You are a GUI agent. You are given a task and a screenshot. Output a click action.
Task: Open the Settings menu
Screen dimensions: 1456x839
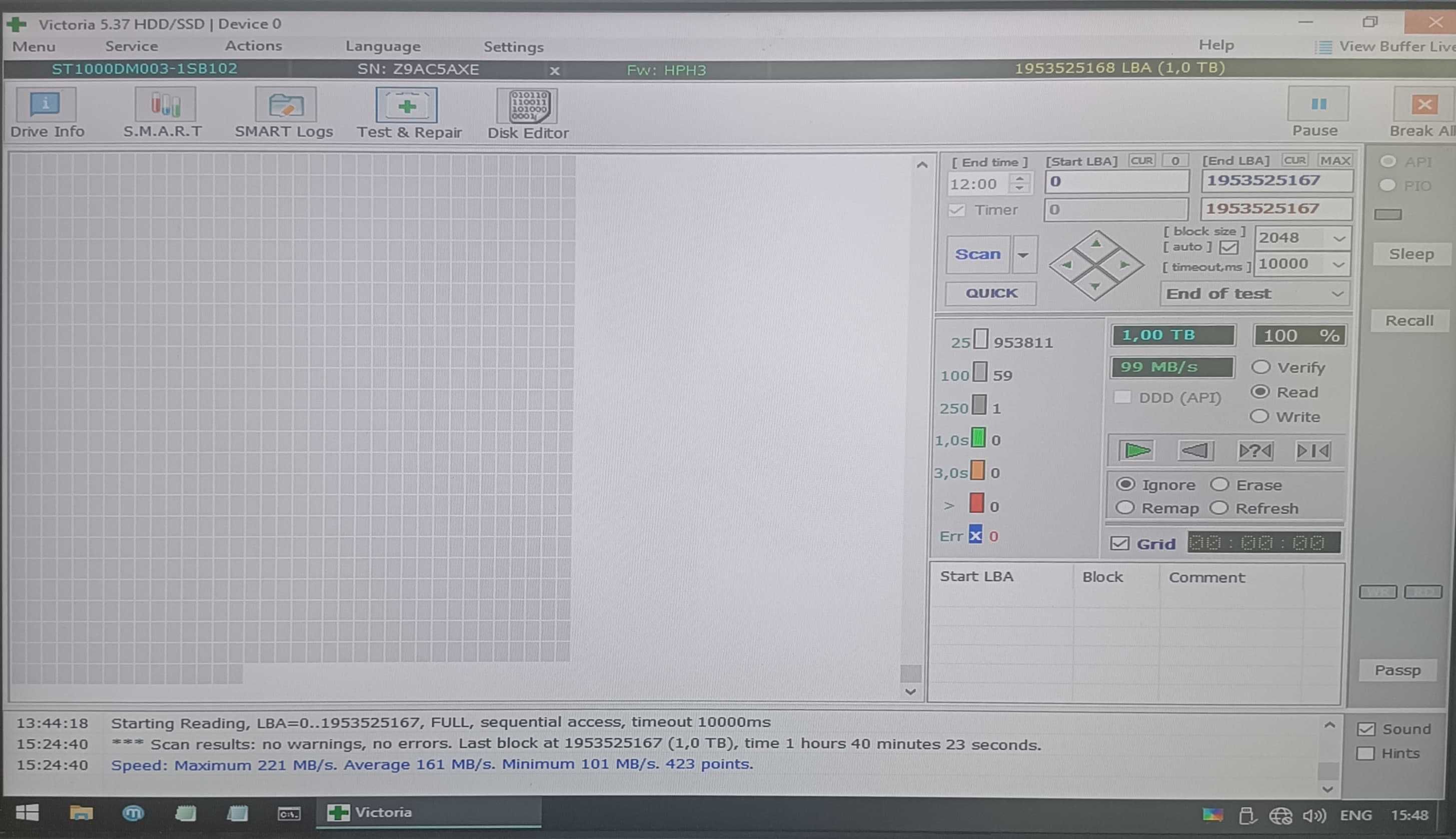click(x=513, y=47)
